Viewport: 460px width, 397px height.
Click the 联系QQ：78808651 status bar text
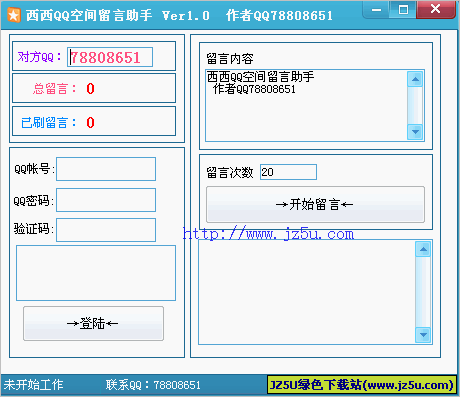(x=153, y=385)
